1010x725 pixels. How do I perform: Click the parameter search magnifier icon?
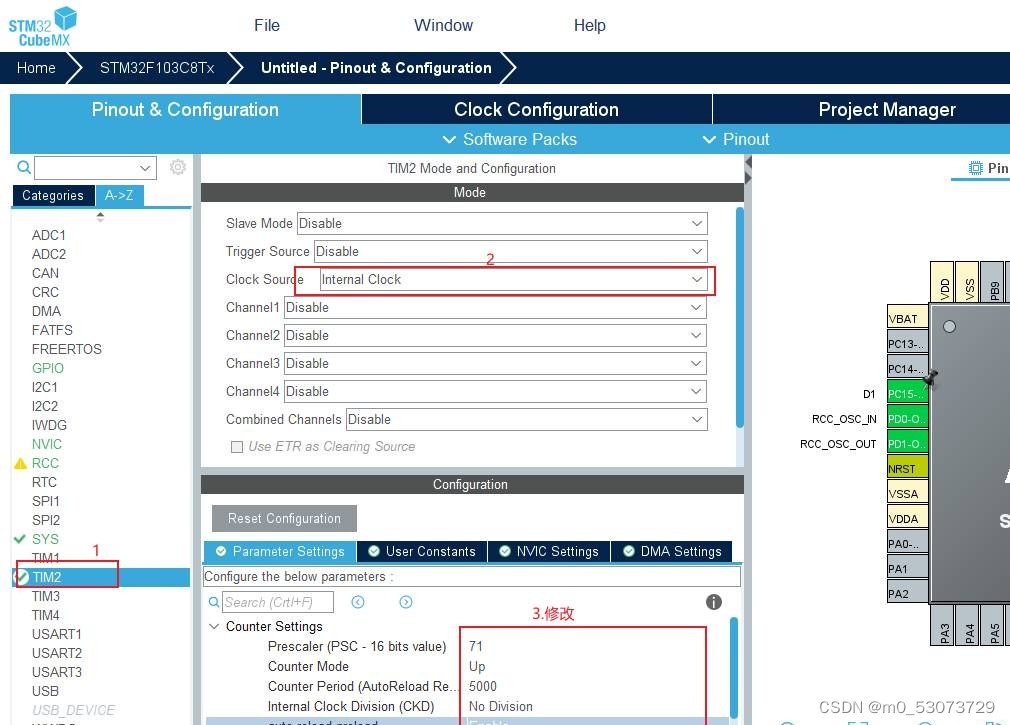pos(214,602)
